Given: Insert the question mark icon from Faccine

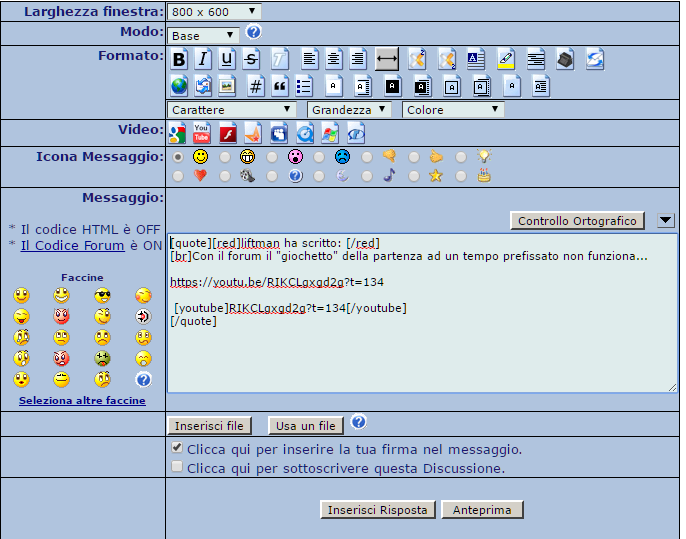Looking at the screenshot, I should pyautogui.click(x=144, y=380).
